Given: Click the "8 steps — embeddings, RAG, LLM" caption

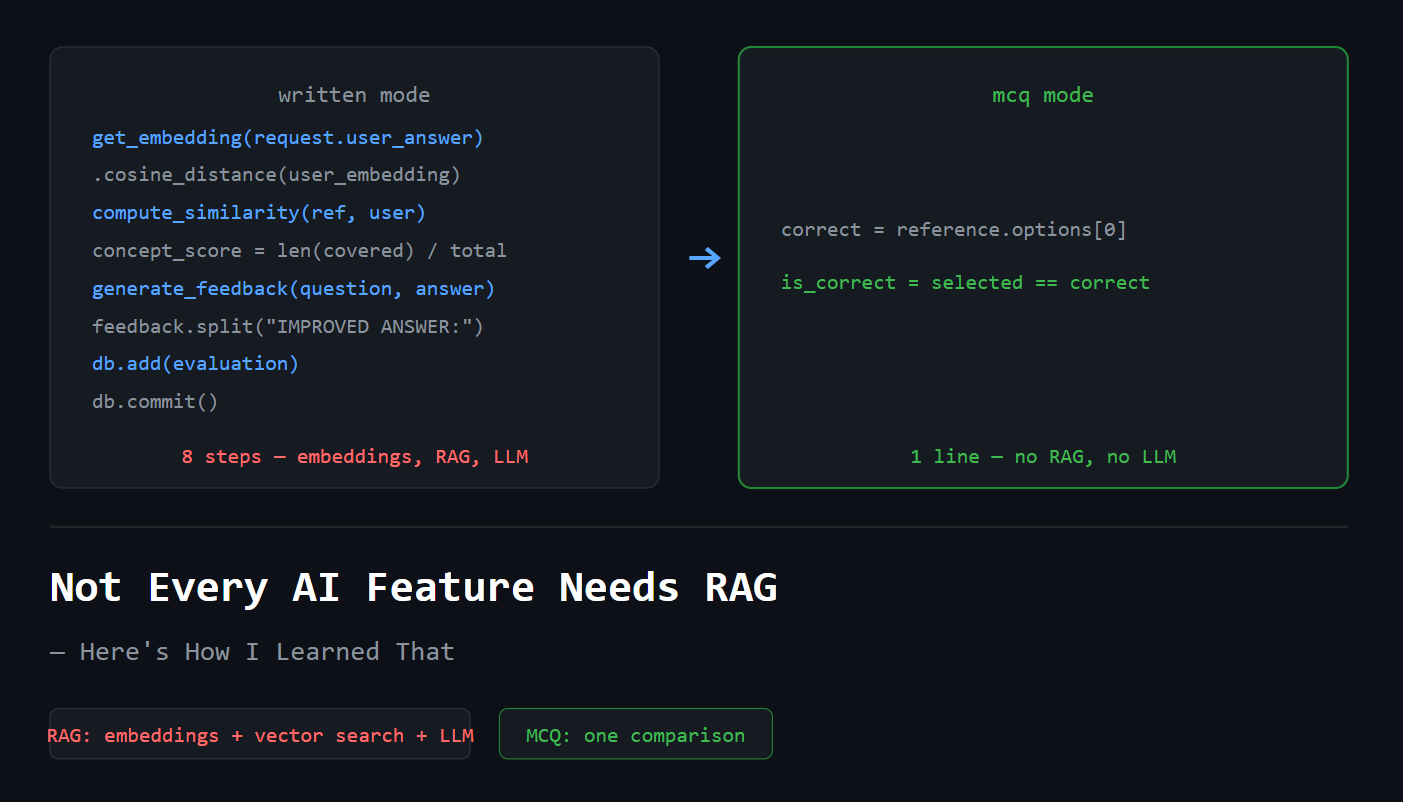Looking at the screenshot, I should (x=355, y=457).
